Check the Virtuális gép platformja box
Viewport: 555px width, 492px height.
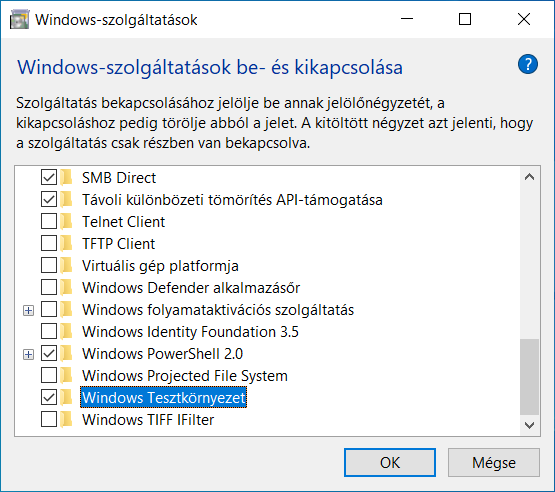[49, 265]
